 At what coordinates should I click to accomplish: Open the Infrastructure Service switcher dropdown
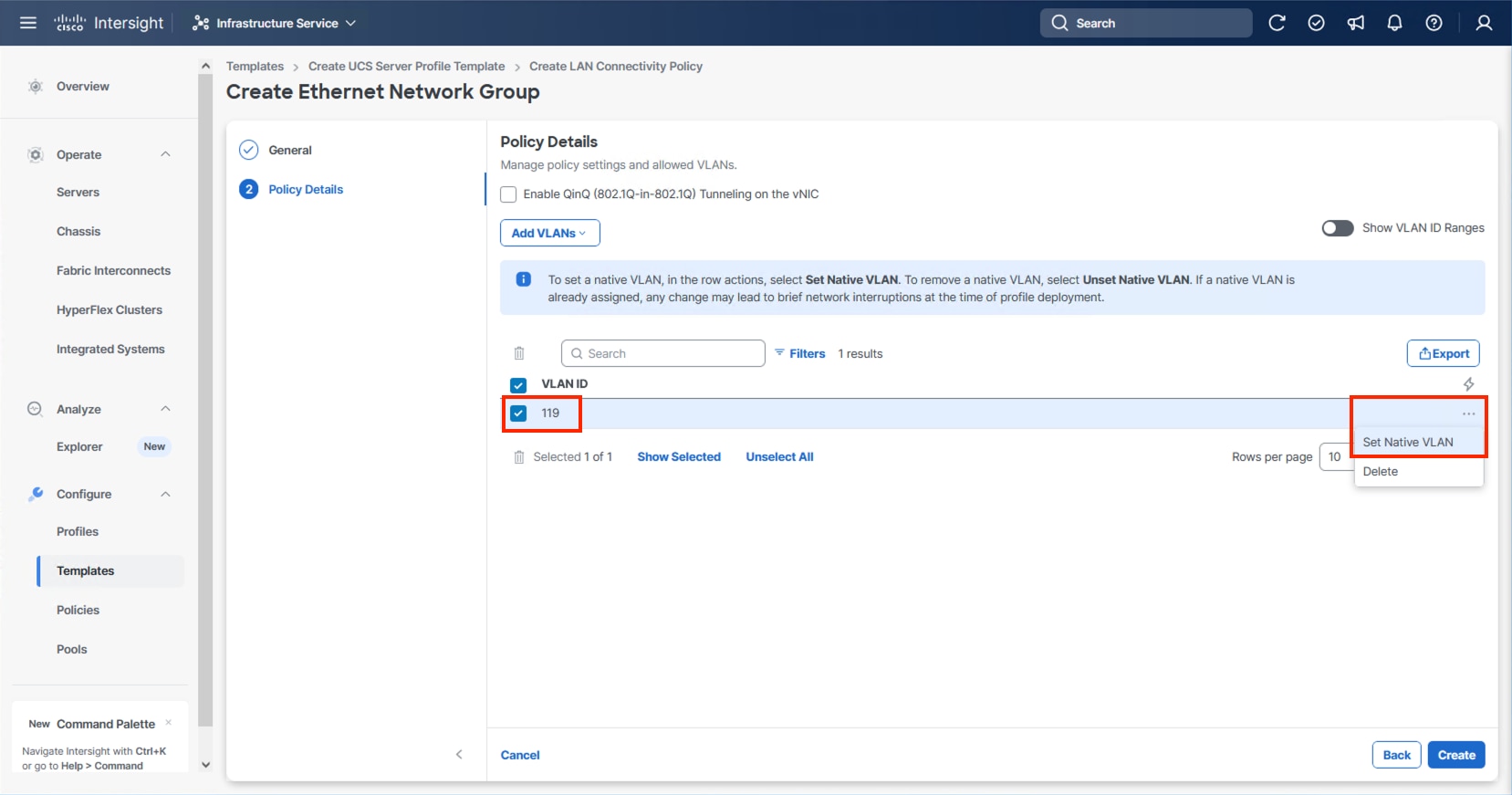coord(275,23)
